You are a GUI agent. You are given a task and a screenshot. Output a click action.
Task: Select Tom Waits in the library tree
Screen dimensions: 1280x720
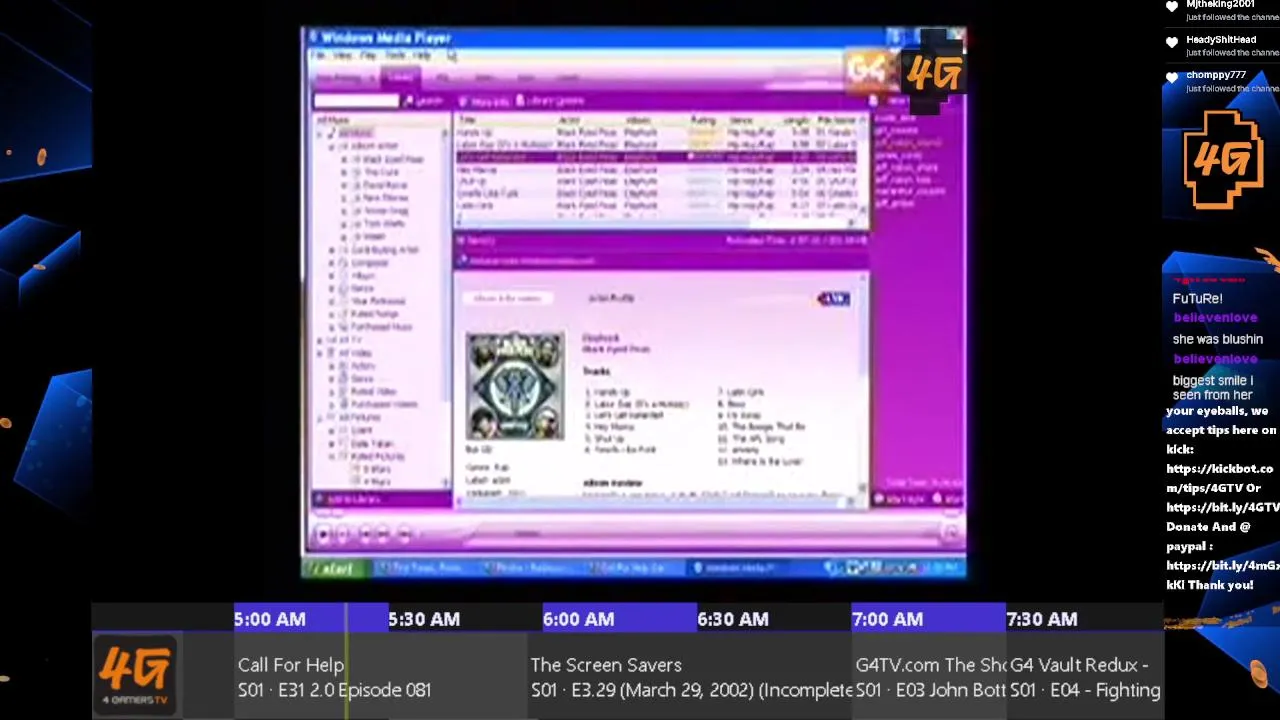click(384, 224)
